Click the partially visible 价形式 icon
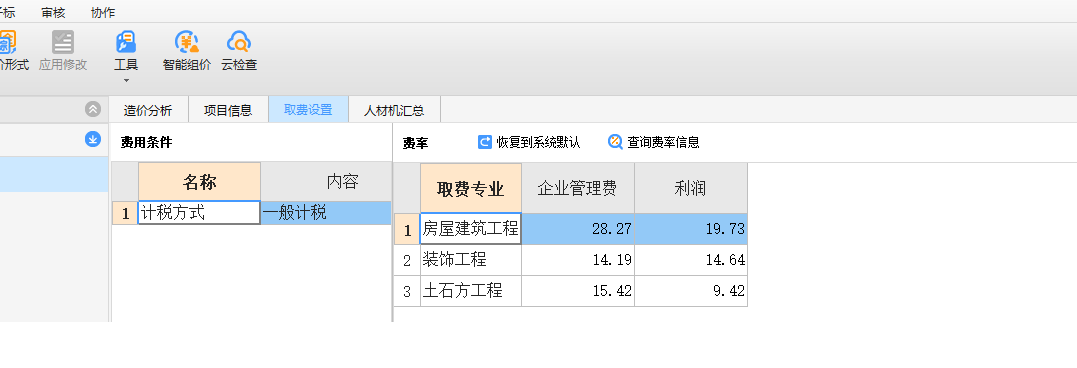This screenshot has height=368, width=1077. point(7,43)
